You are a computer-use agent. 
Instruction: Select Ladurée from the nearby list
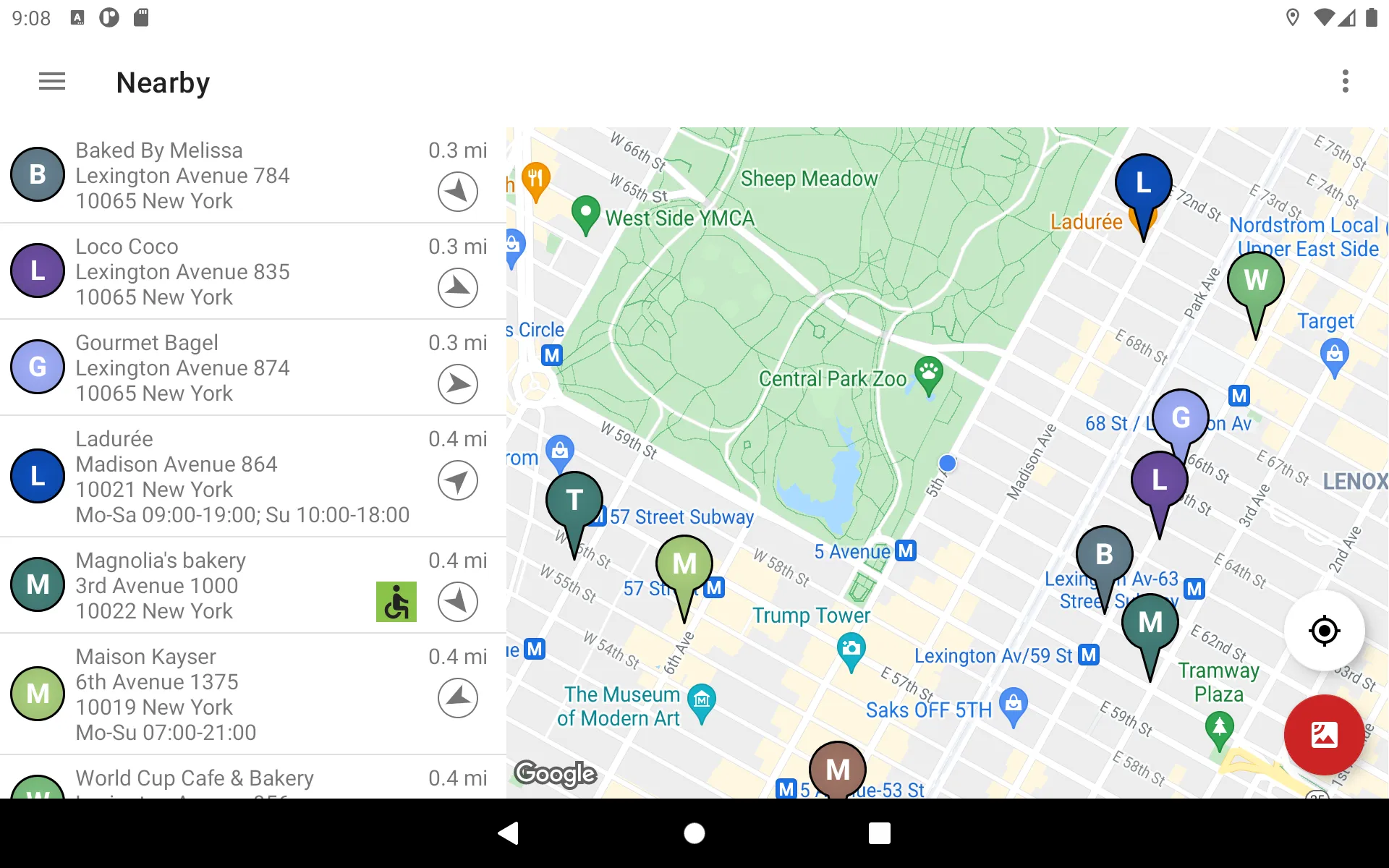(253, 476)
